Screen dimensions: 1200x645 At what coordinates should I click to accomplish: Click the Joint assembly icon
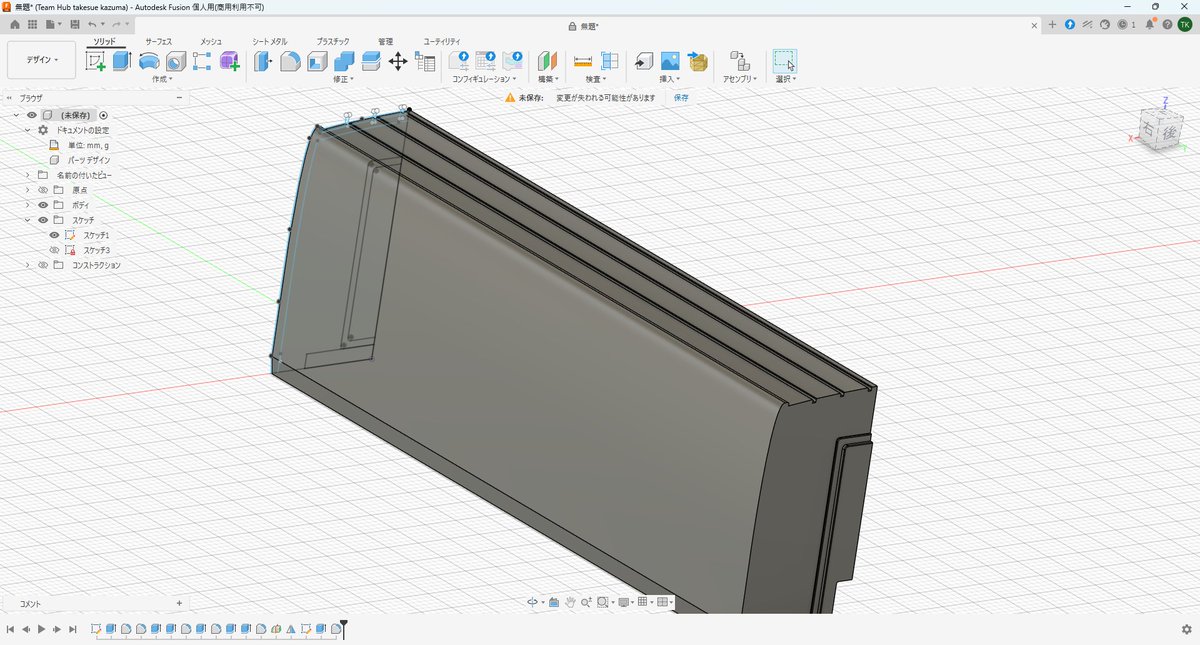click(740, 61)
